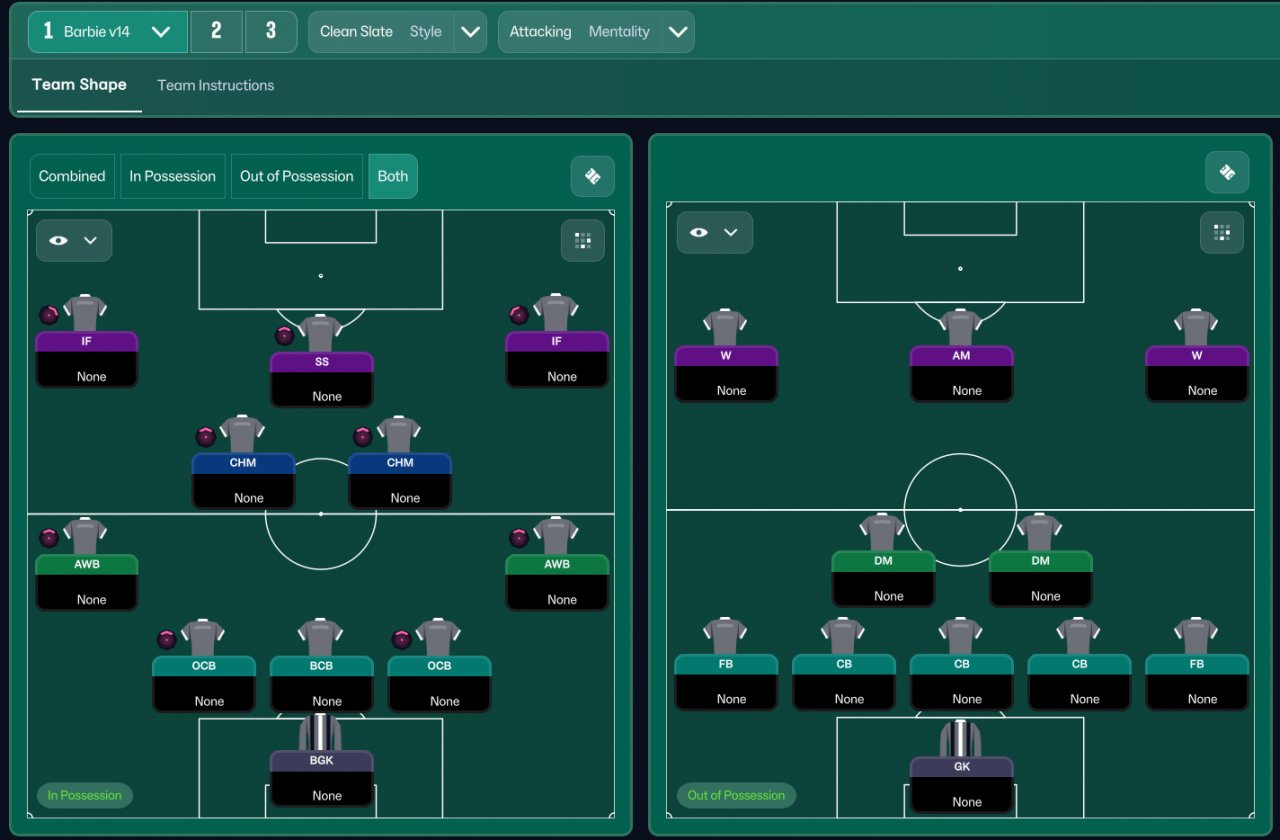Click the shirt above the right-flank FB
The image size is (1280, 840).
1196,636
